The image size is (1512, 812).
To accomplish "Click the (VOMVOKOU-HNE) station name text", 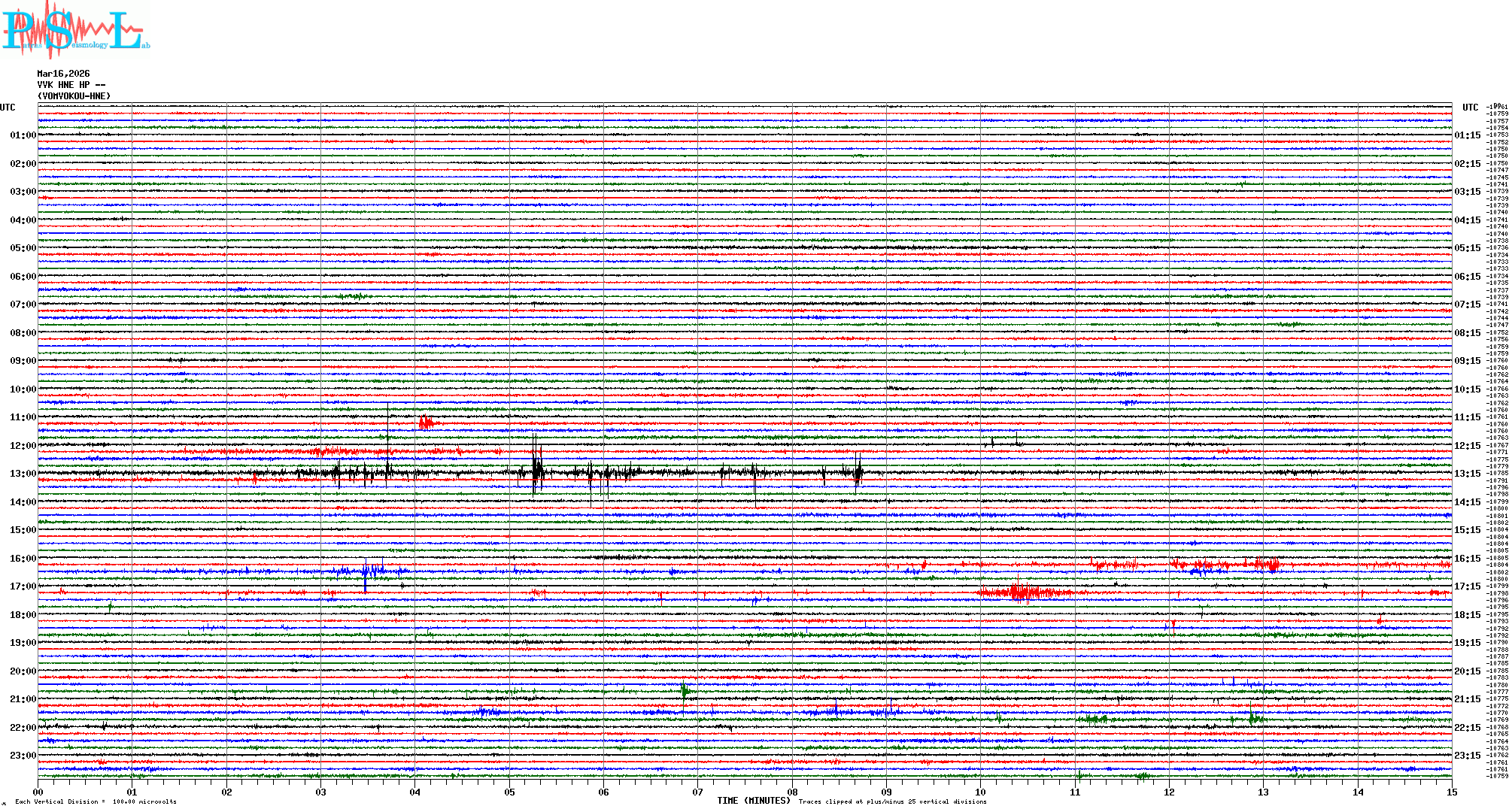I will pyautogui.click(x=74, y=96).
